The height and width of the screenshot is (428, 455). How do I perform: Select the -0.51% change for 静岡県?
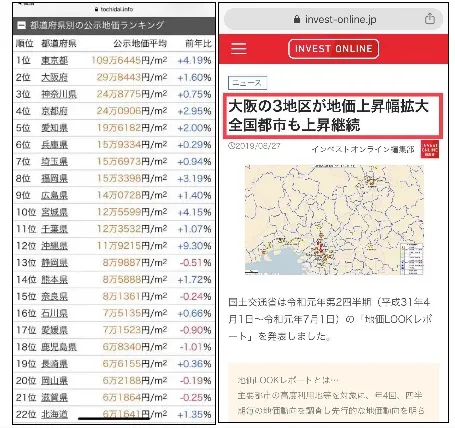point(195,263)
